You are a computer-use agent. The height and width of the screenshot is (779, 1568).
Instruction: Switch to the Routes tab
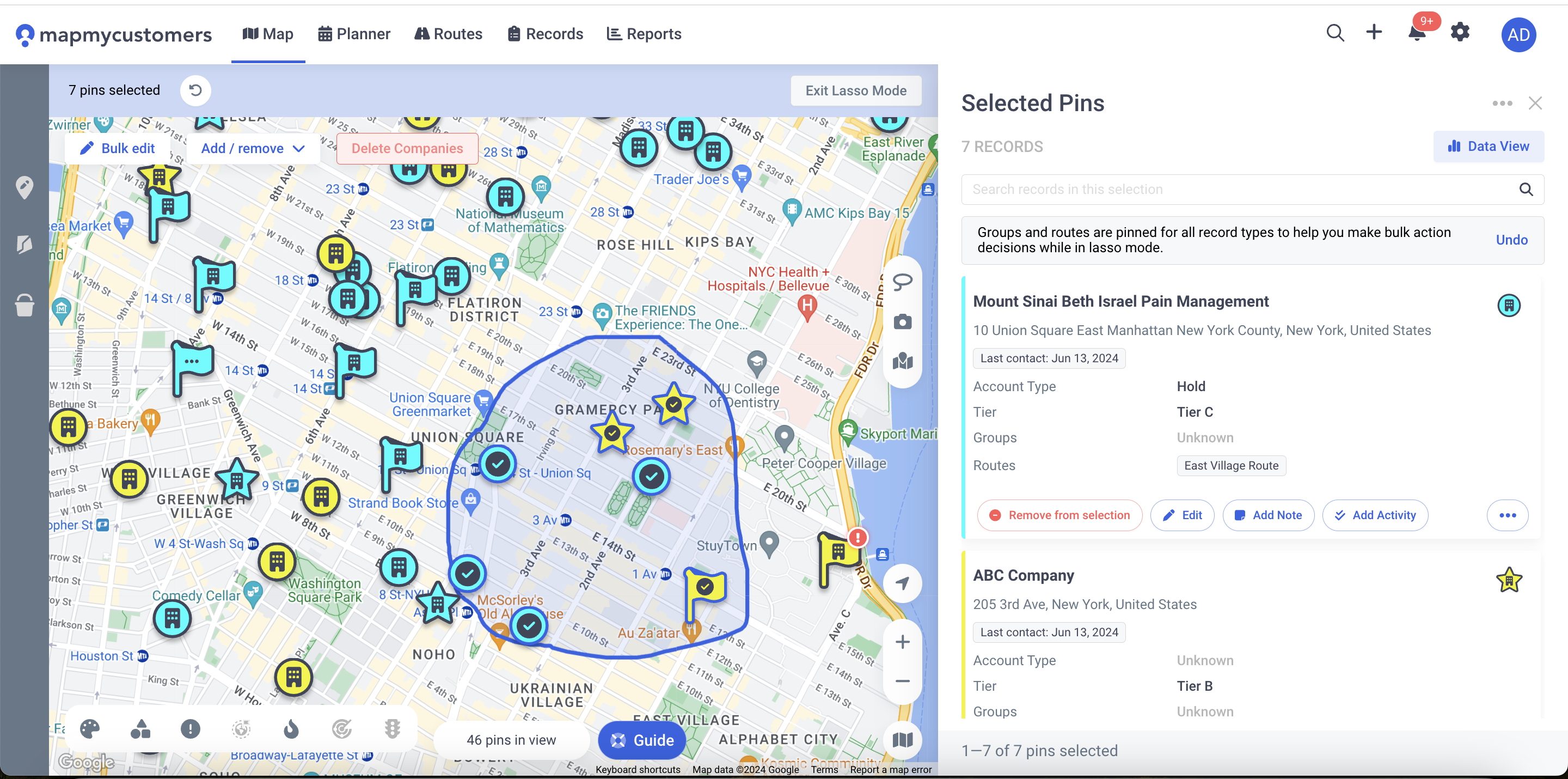click(x=449, y=34)
